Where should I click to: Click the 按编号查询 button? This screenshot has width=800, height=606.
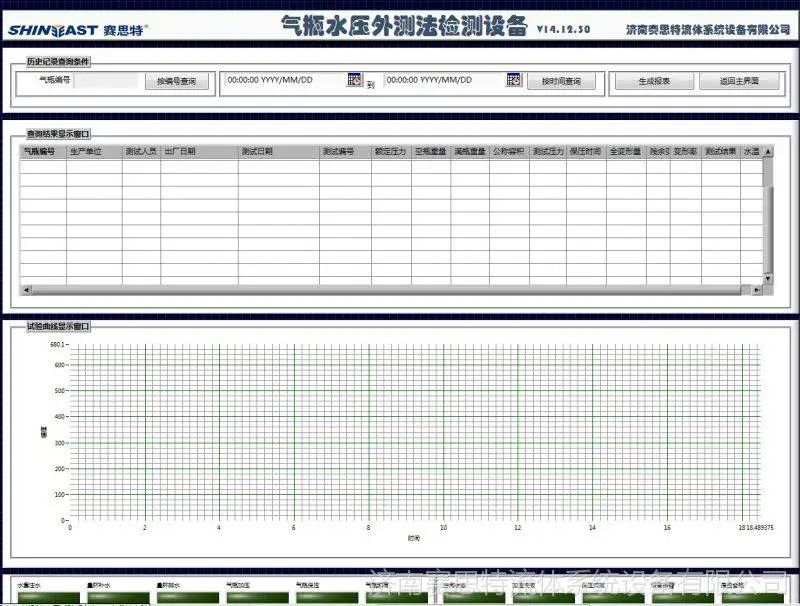pyautogui.click(x=177, y=81)
